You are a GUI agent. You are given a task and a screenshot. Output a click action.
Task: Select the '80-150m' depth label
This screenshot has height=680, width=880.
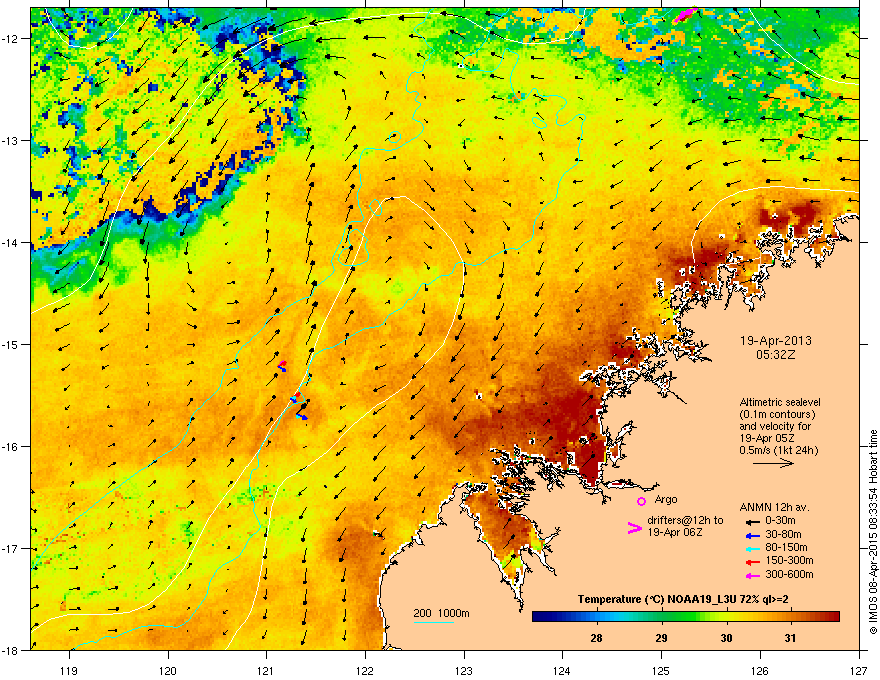pos(786,548)
